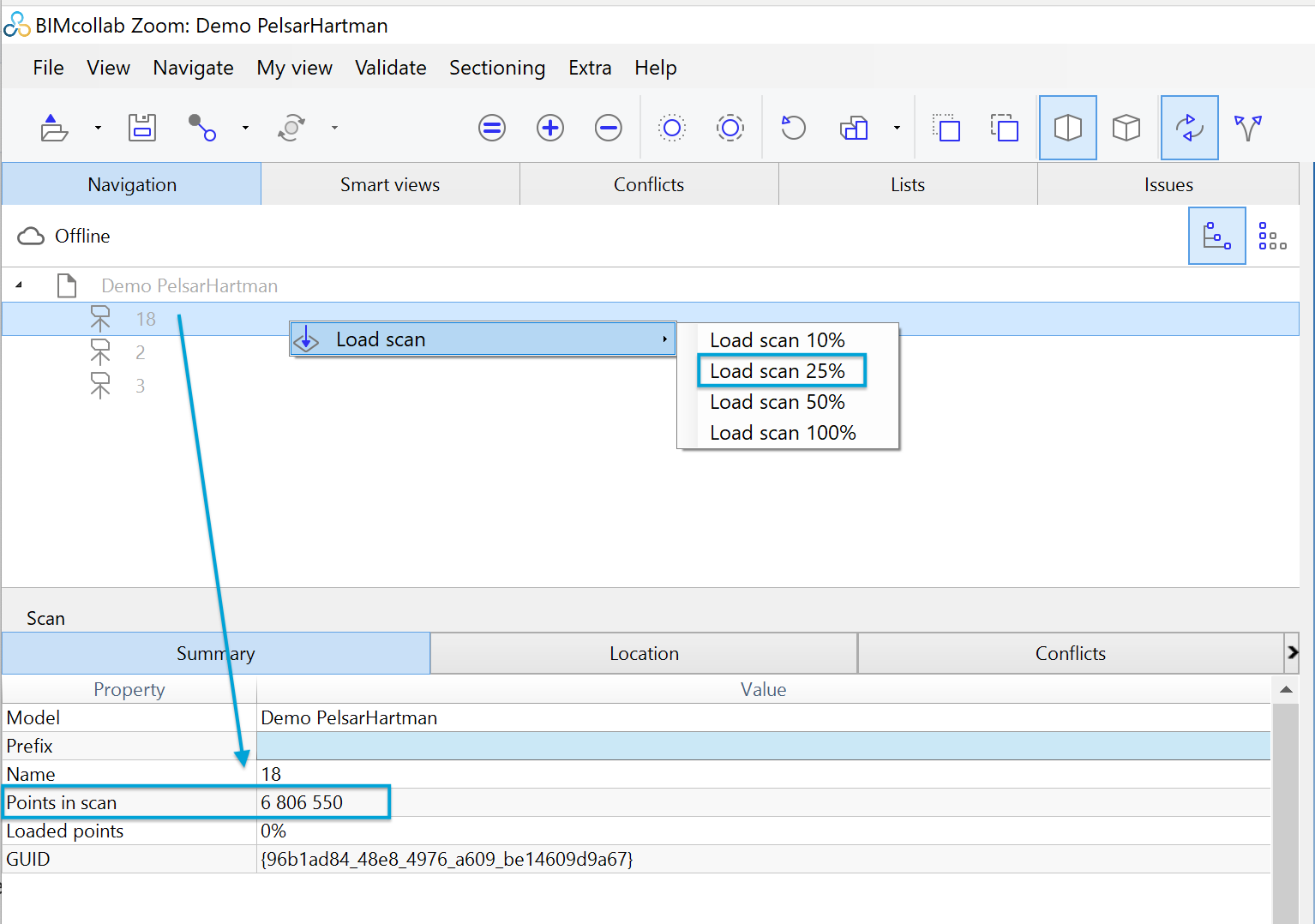The image size is (1315, 924).
Task: Open the Summary tab in Scan panel
Action: tap(216, 653)
